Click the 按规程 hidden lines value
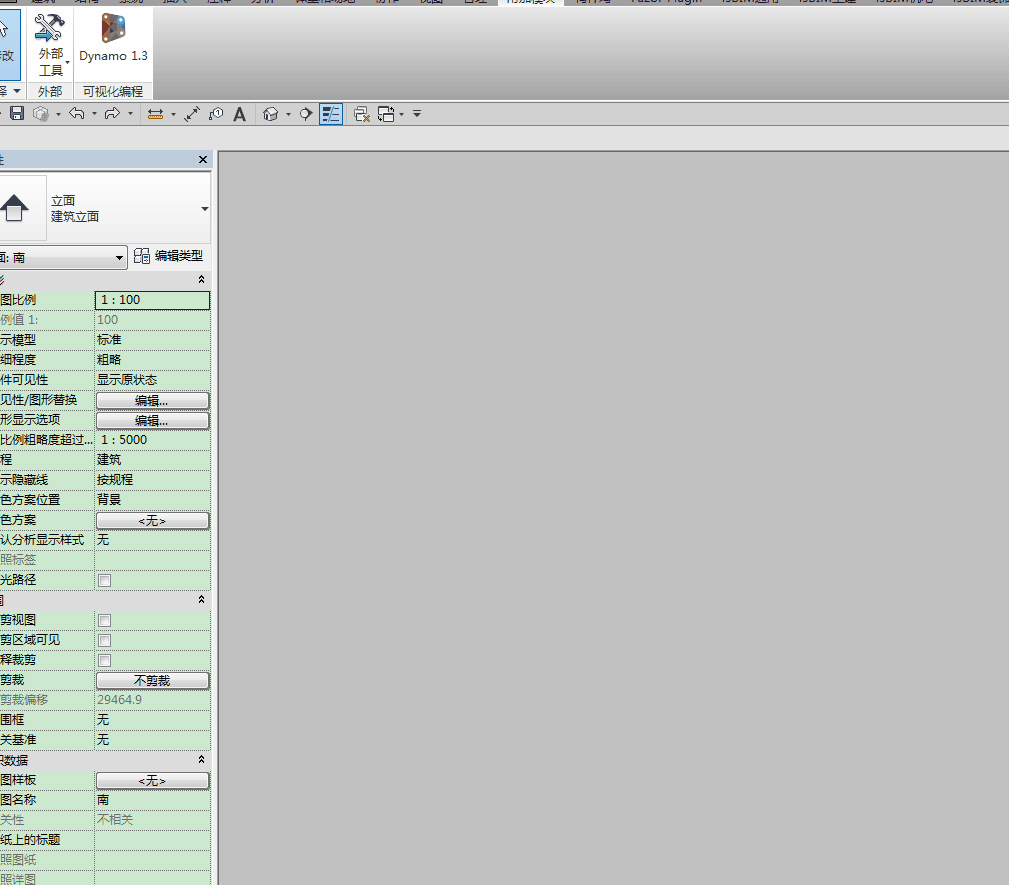This screenshot has width=1009, height=885. [x=153, y=480]
